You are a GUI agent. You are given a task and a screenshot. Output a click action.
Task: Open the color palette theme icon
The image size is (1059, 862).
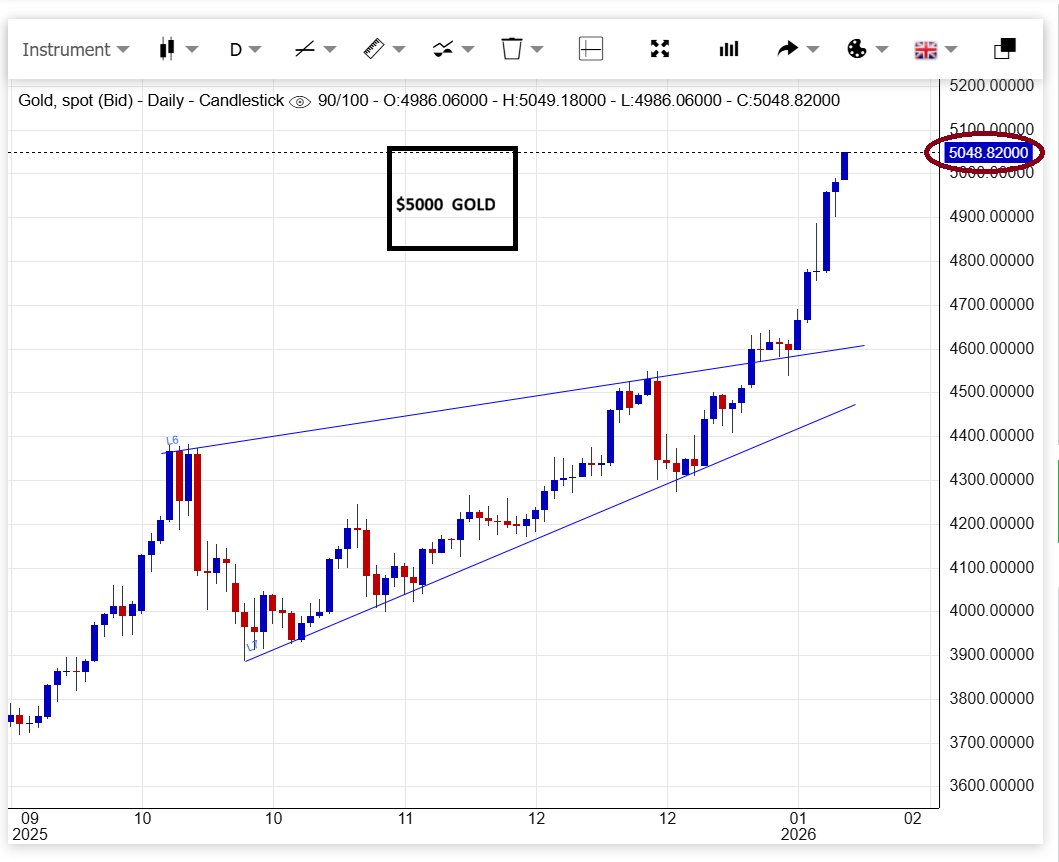(857, 48)
